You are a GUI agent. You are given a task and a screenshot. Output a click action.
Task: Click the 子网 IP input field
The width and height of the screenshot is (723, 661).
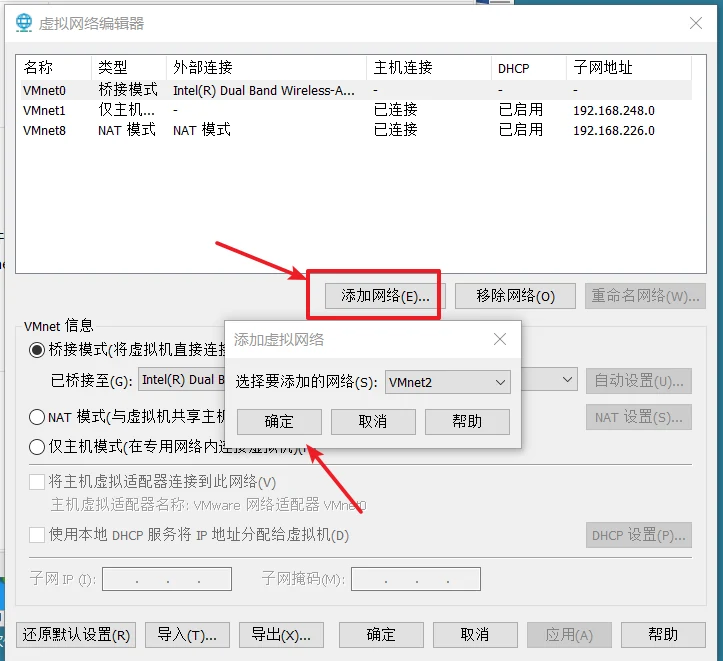click(x=167, y=579)
